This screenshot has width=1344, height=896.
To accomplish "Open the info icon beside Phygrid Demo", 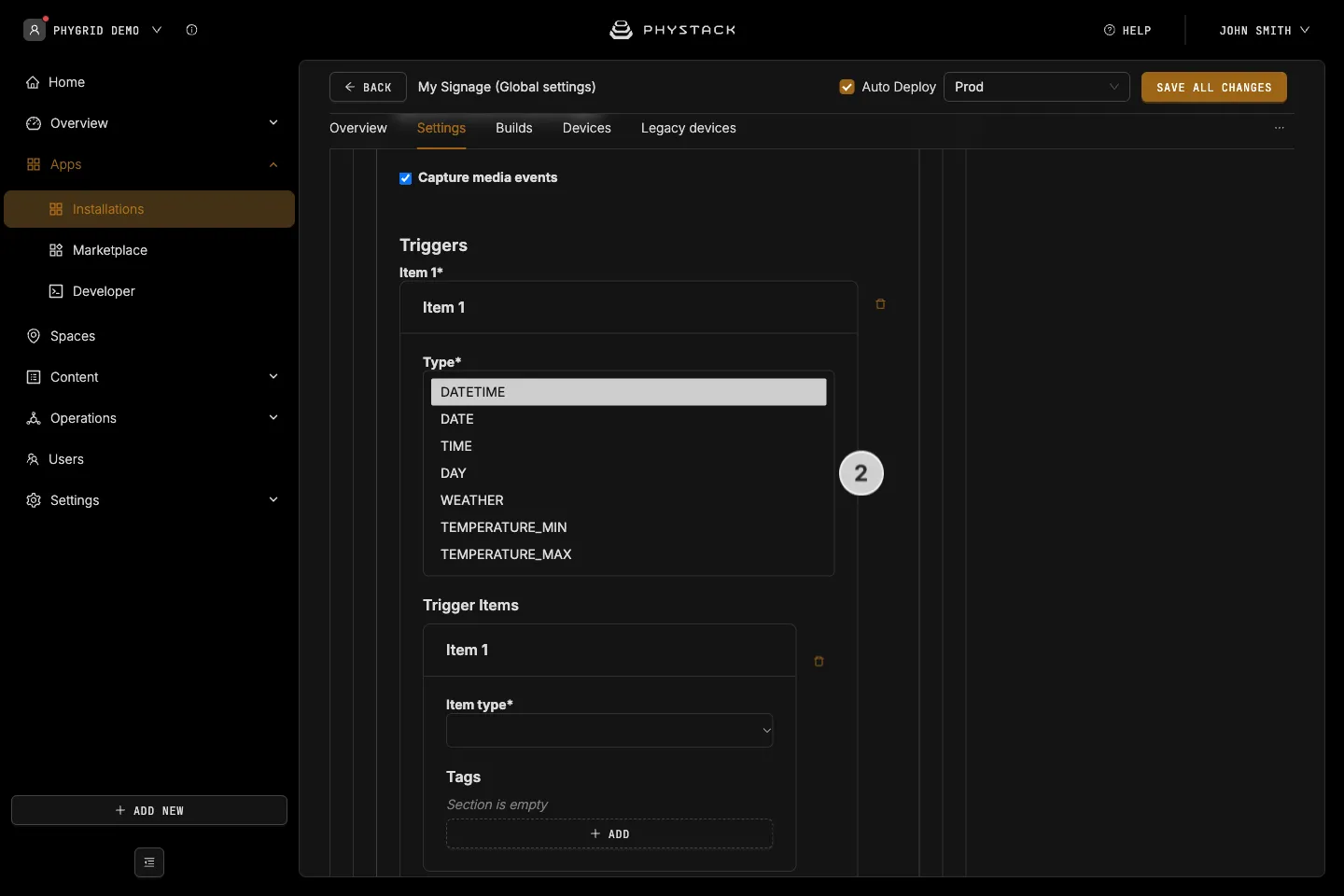I will [x=191, y=30].
